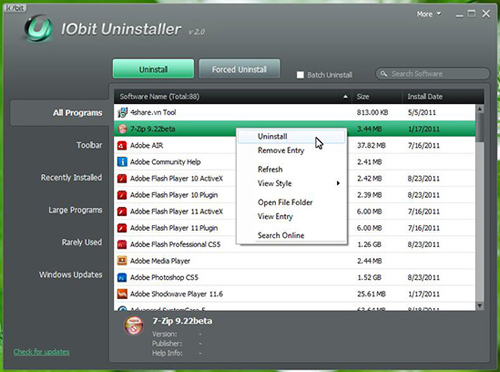Viewport: 500px width, 372px height.
Task: Enable the Batch Uninstall checkbox
Action: coord(300,75)
